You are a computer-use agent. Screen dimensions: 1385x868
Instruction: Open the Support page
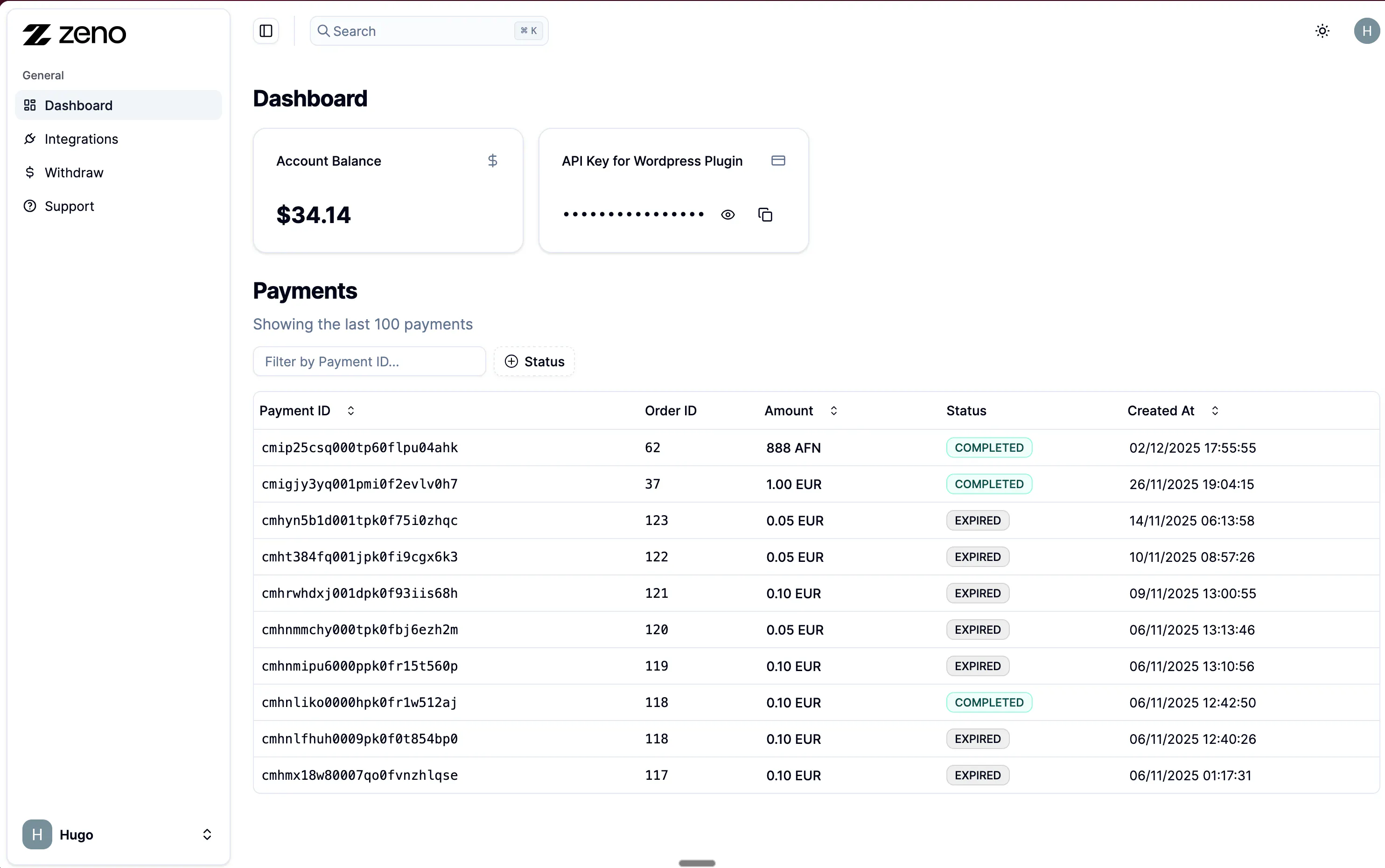point(118,206)
